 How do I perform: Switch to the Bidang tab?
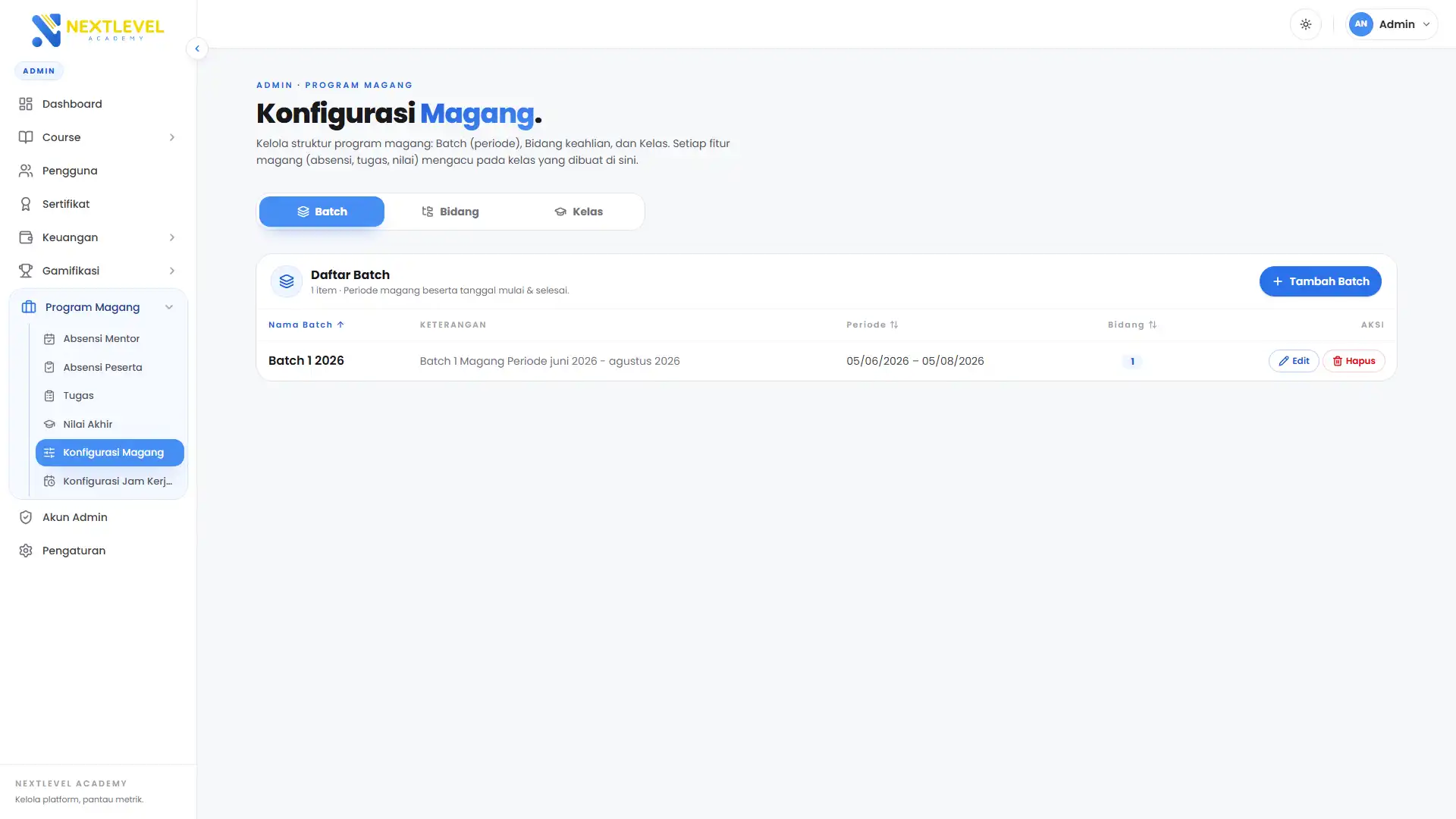[x=450, y=212]
